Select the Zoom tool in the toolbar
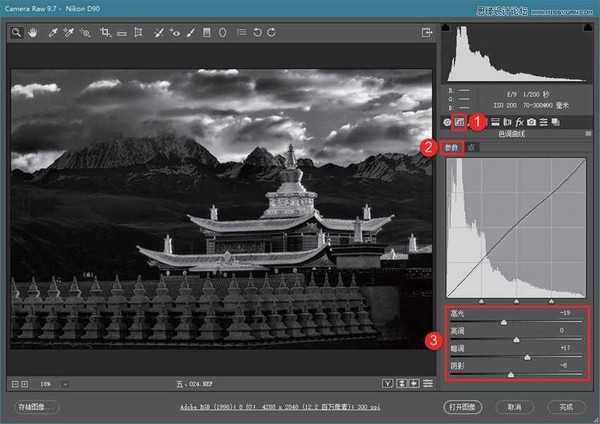This screenshot has width=600, height=424. click(17, 33)
